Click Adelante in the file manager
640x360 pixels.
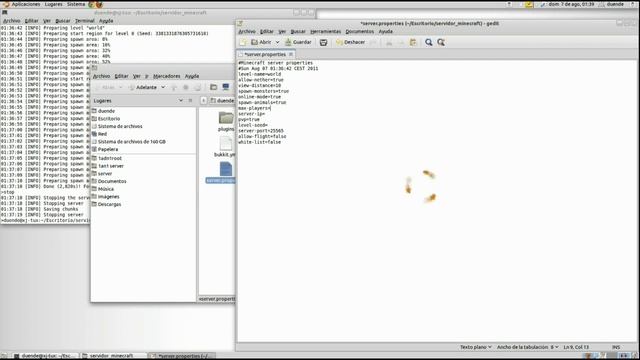tap(143, 87)
